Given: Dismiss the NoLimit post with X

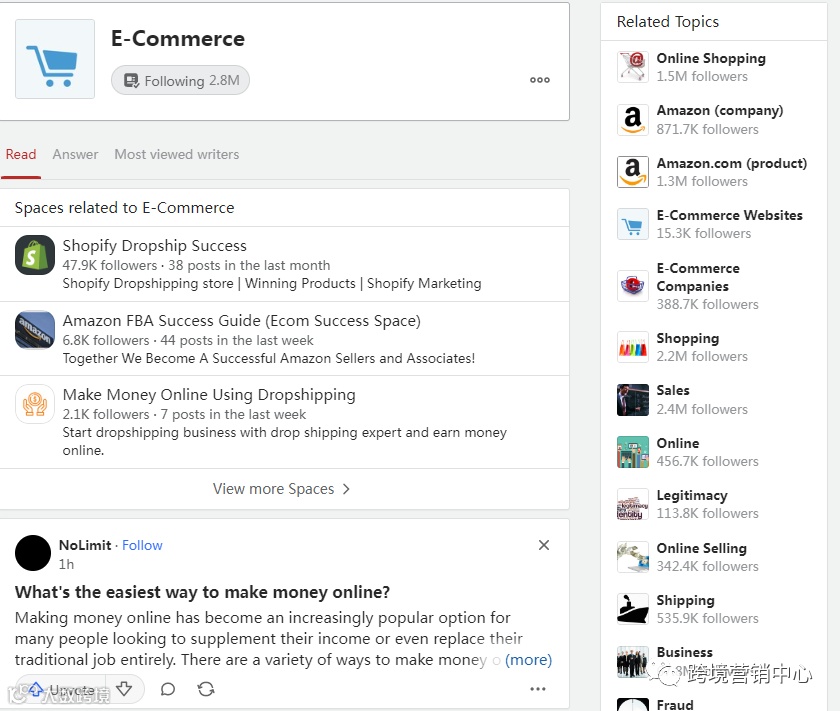Looking at the screenshot, I should (x=544, y=545).
